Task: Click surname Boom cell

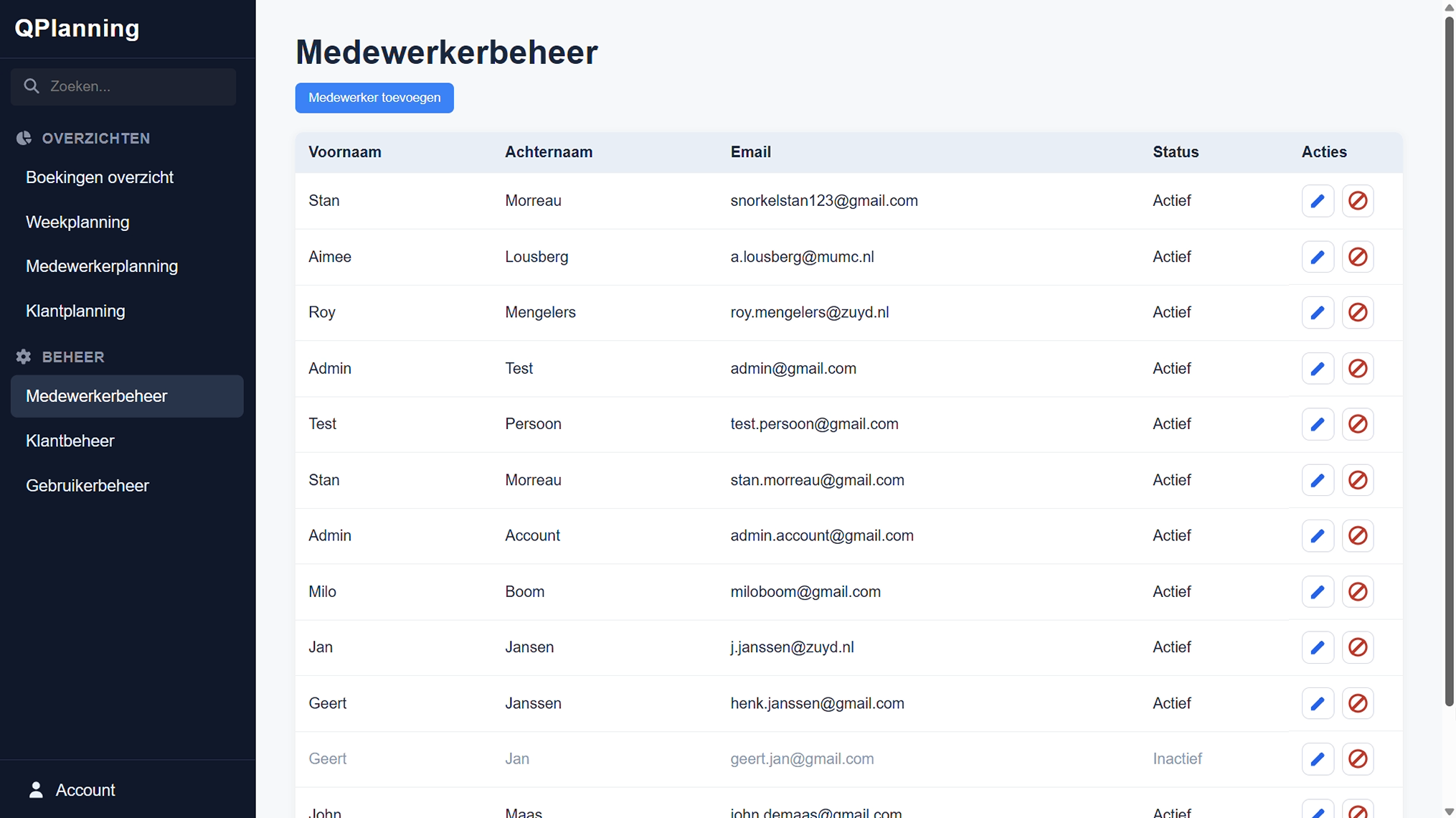Action: tap(524, 592)
